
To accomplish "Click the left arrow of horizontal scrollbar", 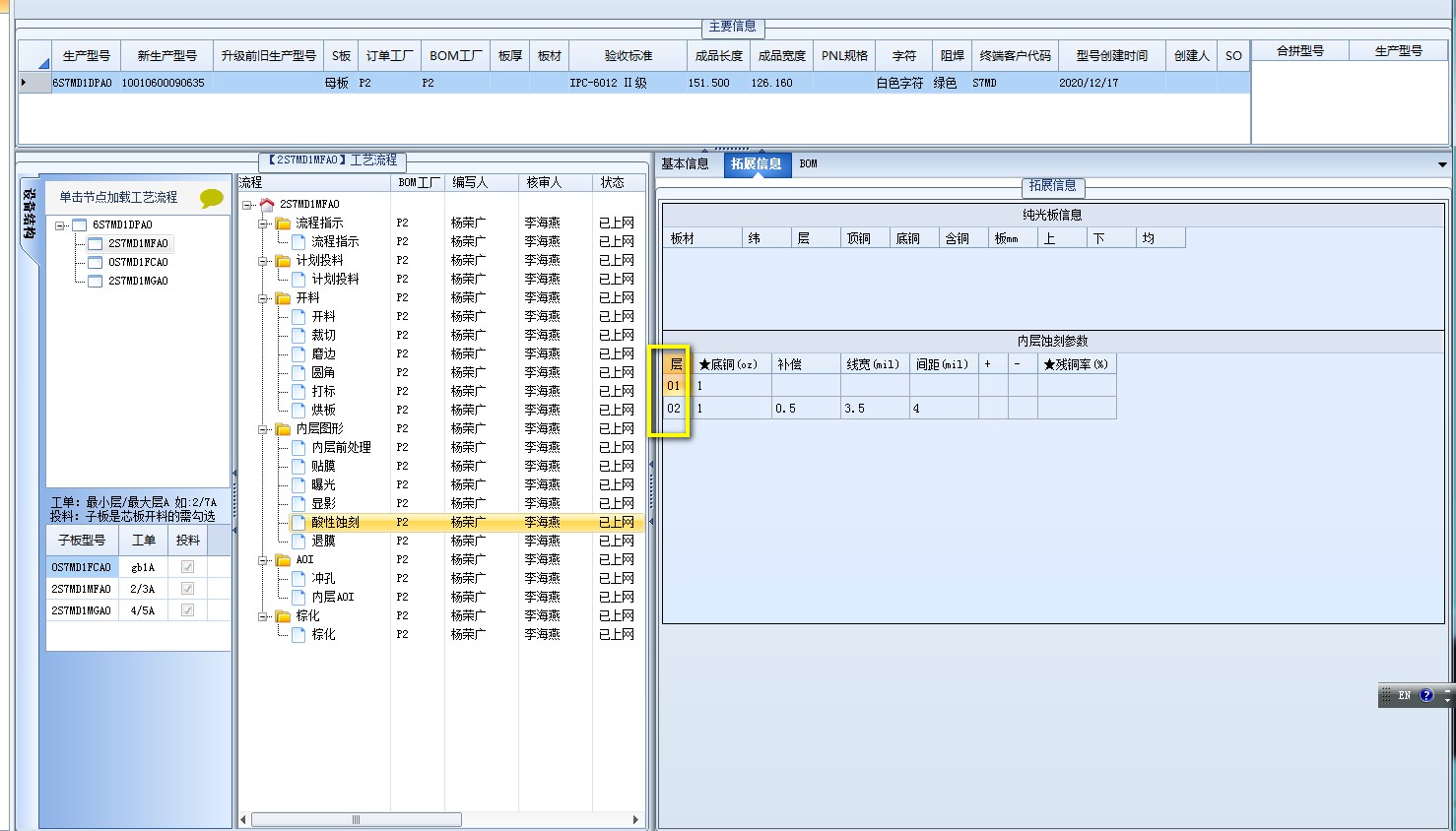I will [x=244, y=819].
